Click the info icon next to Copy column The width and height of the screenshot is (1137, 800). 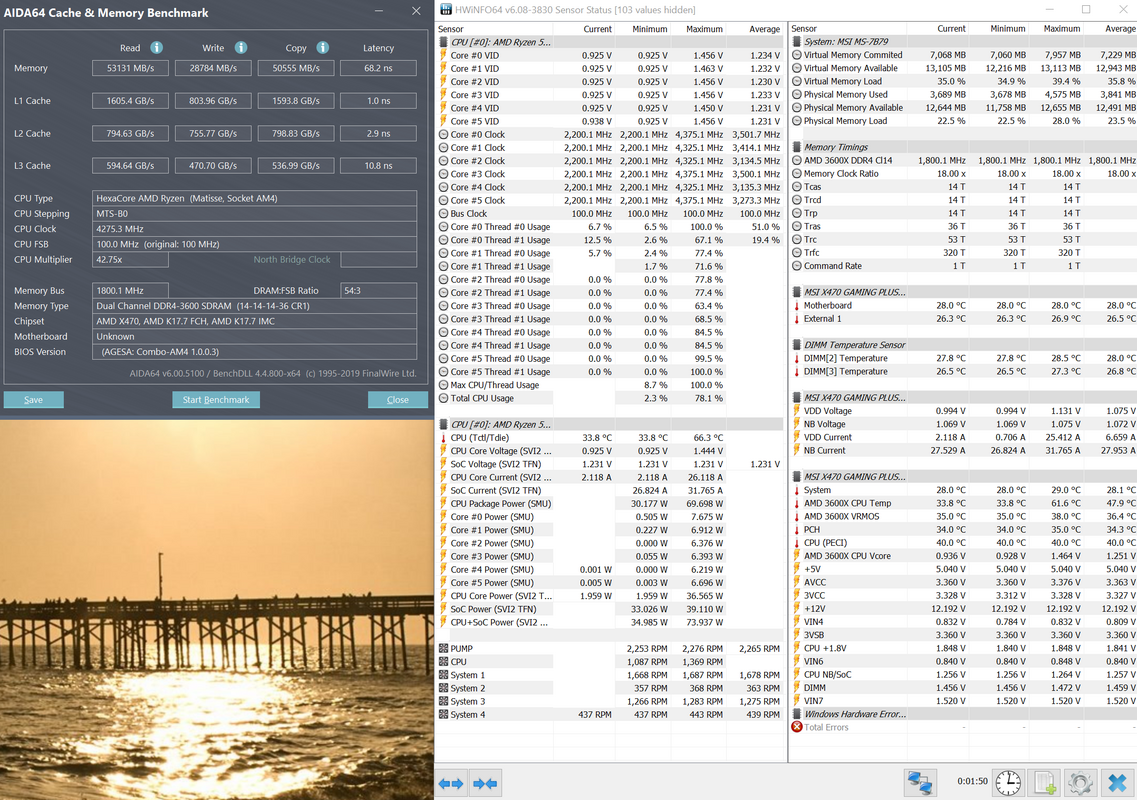pyautogui.click(x=322, y=48)
